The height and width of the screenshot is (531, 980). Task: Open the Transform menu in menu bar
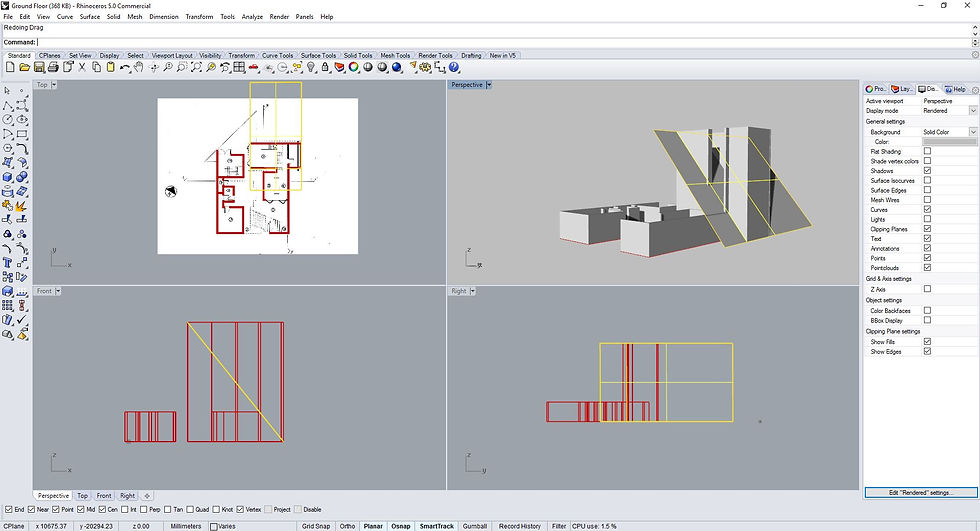(x=199, y=17)
